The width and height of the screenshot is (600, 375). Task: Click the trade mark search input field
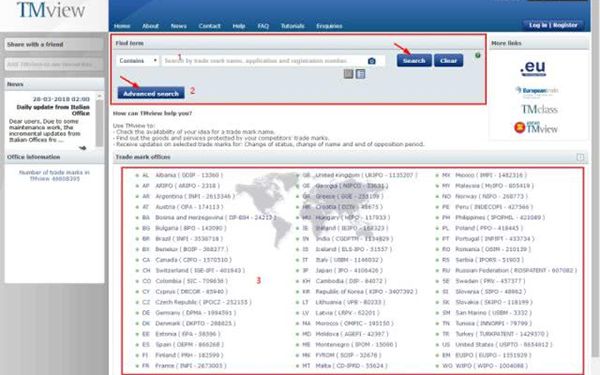264,61
